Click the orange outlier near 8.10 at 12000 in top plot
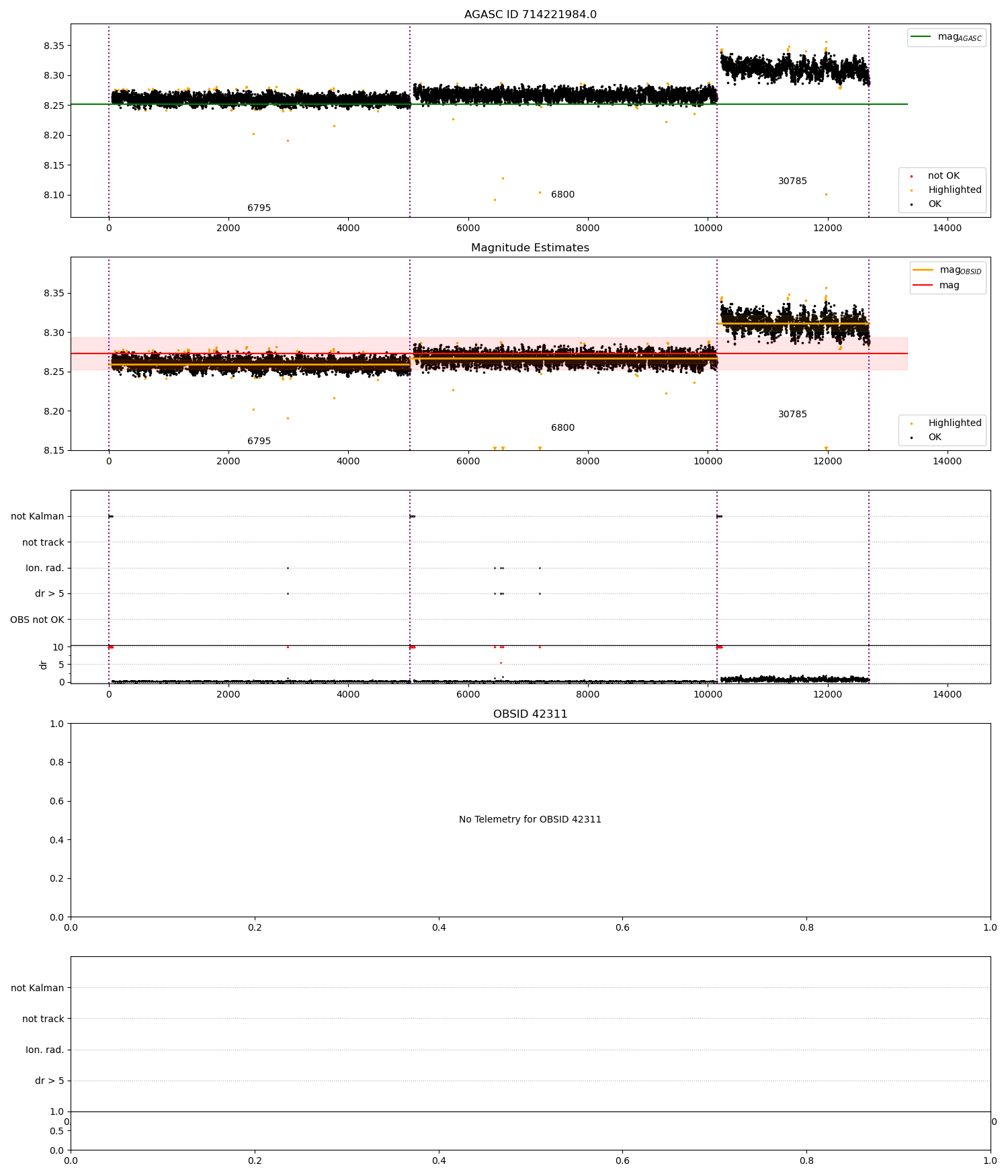 (x=826, y=195)
